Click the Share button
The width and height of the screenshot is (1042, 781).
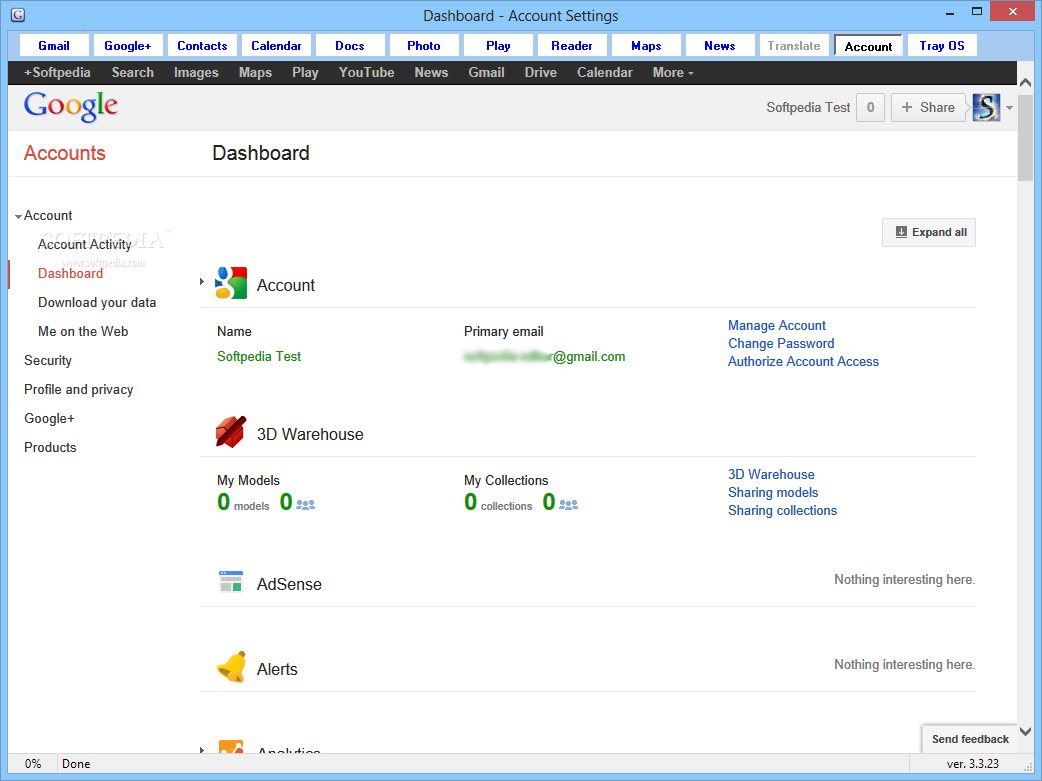coord(928,108)
